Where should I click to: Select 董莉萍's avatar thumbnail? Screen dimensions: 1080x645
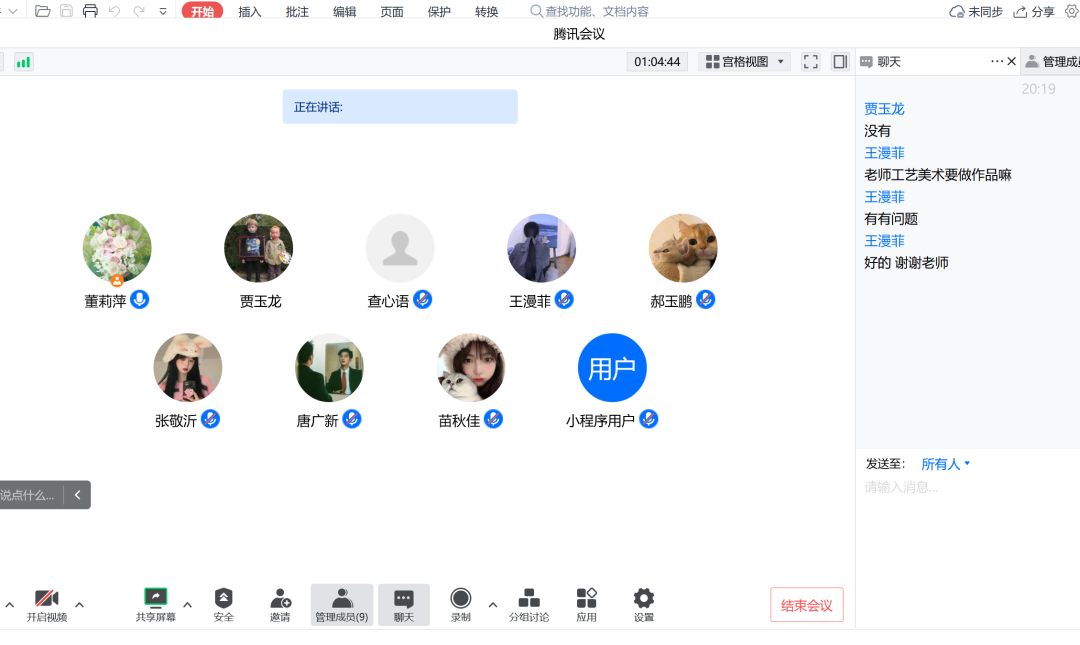click(x=117, y=248)
